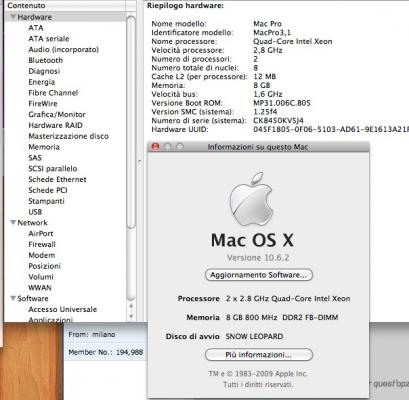Select Schede Ethernet item
The width and height of the screenshot is (409, 400).
(x=57, y=179)
